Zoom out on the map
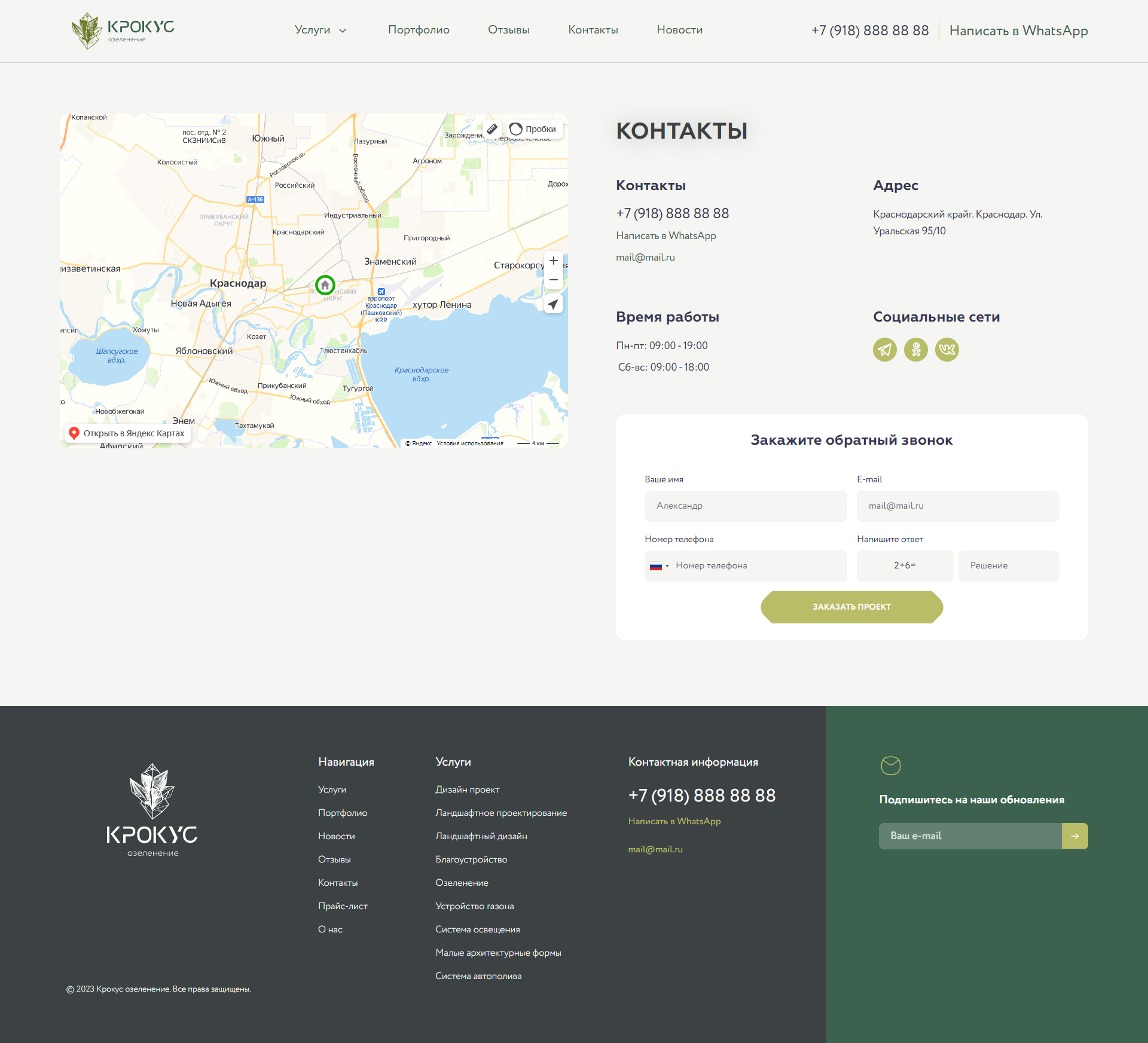The width and height of the screenshot is (1148, 1043). click(554, 280)
